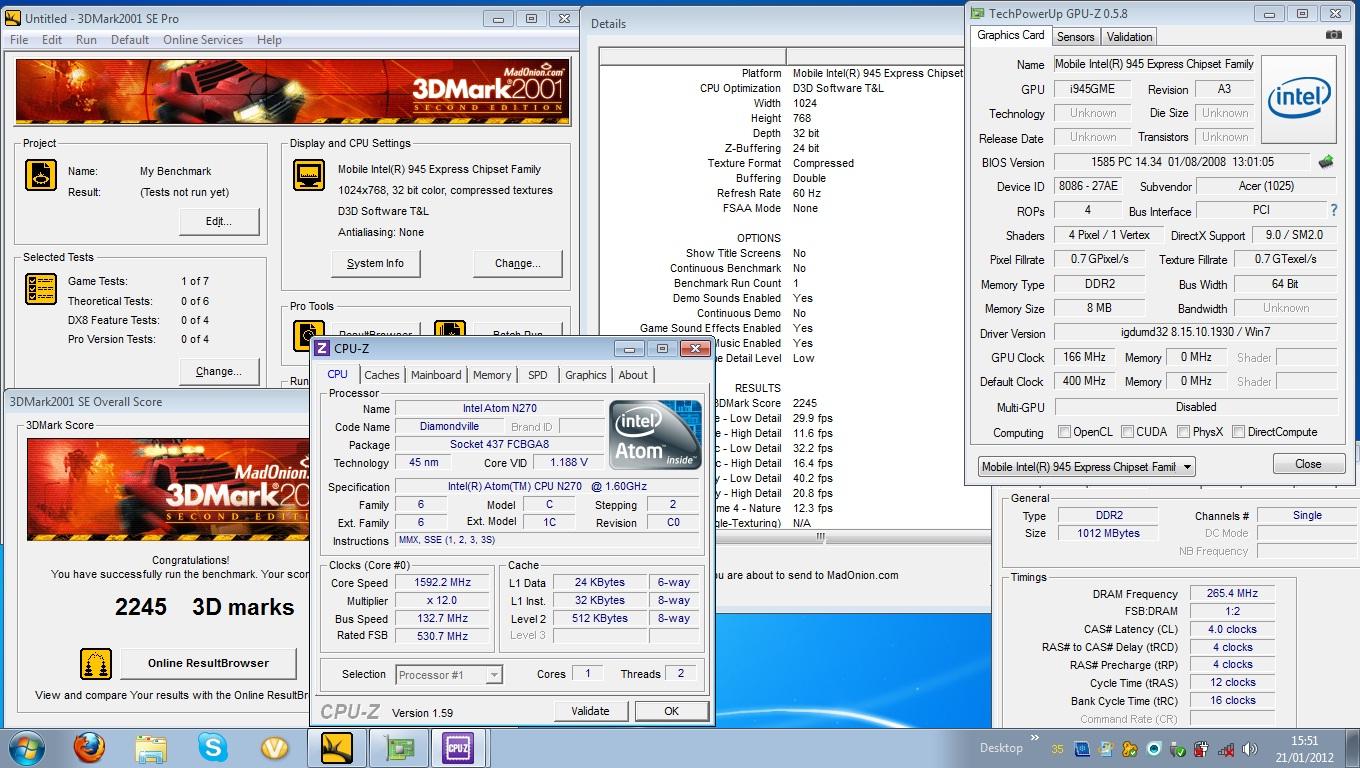Viewport: 1360px width, 768px height.
Task: Click the GPU-Z Name field
Action: [1154, 64]
